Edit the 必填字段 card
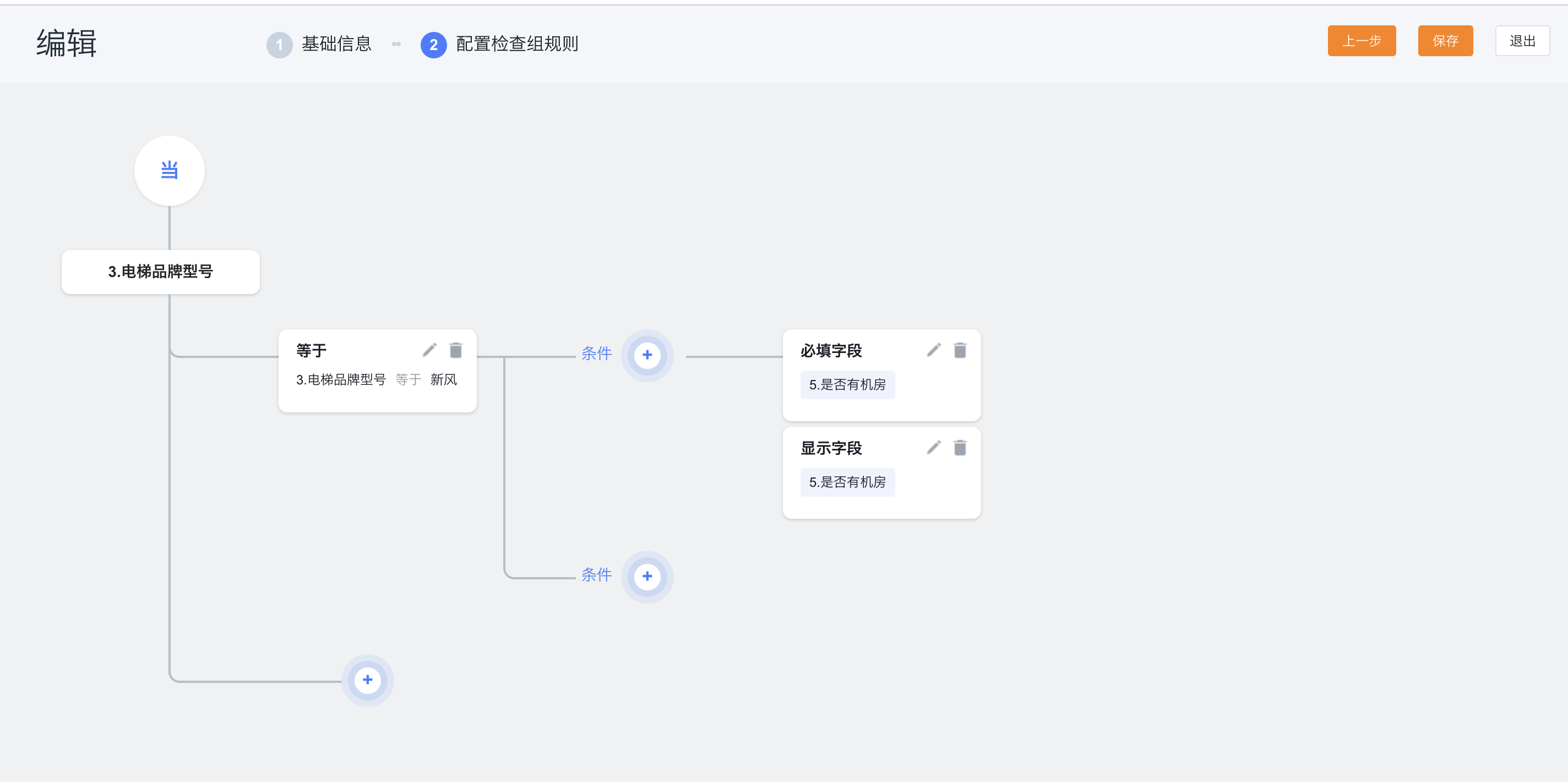This screenshot has height=782, width=1568. (934, 350)
